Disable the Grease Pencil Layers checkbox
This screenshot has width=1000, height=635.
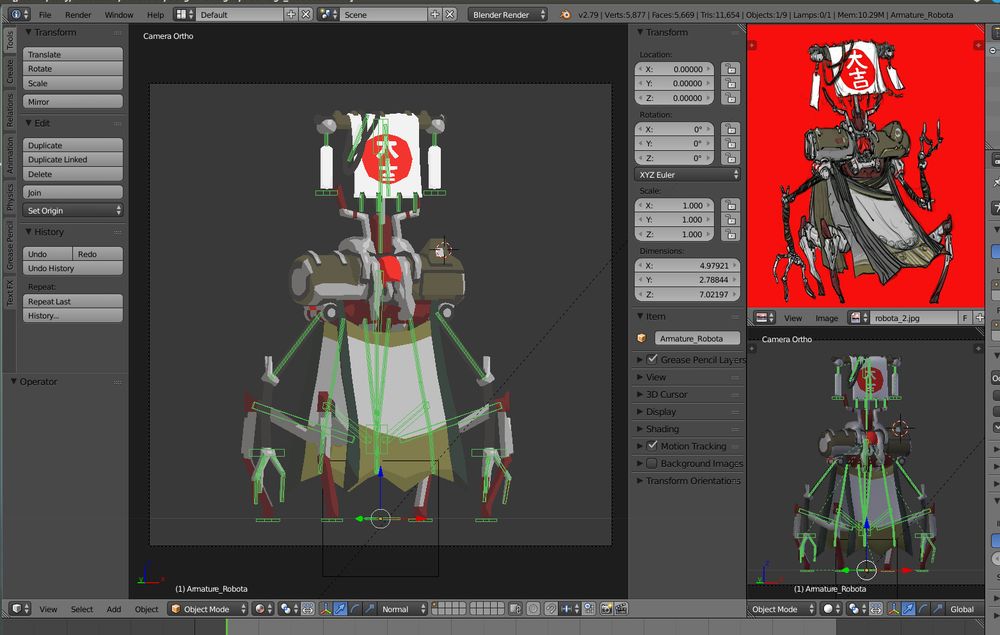point(652,359)
